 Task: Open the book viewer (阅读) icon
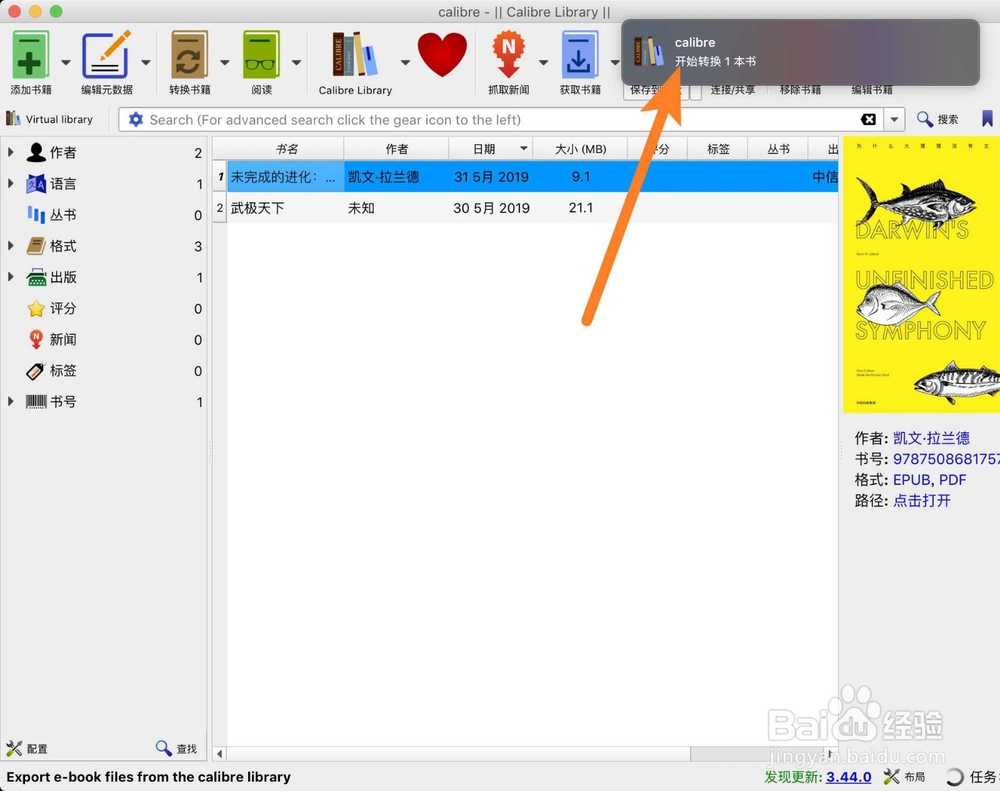point(261,56)
